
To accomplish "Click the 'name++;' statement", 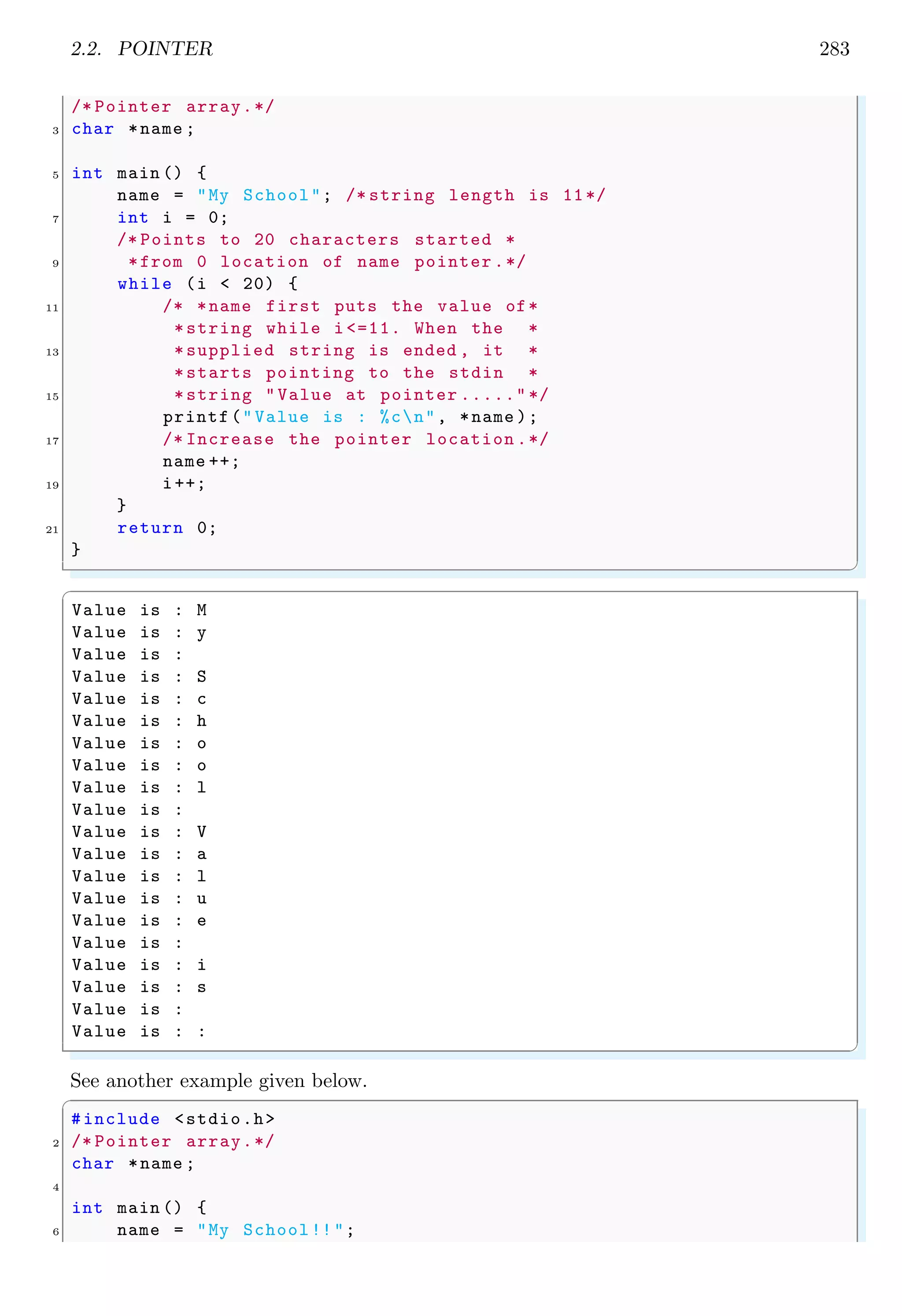I will tap(200, 462).
